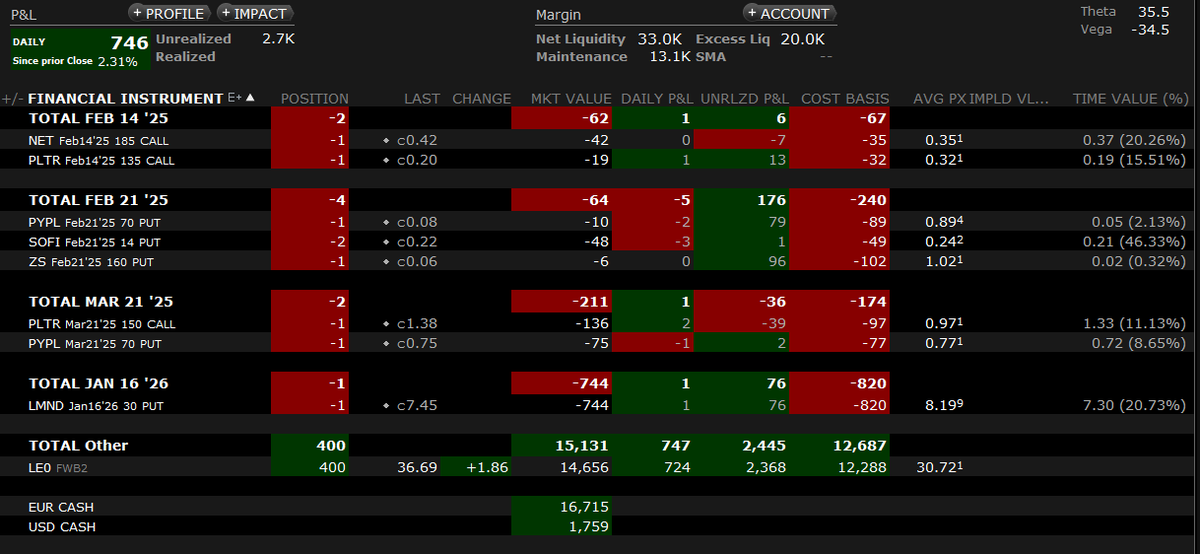Click the Net Liquidity 33.0K value

coord(659,39)
